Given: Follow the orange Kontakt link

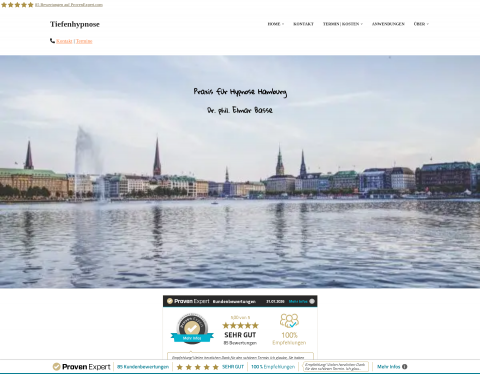Looking at the screenshot, I should coord(64,41).
